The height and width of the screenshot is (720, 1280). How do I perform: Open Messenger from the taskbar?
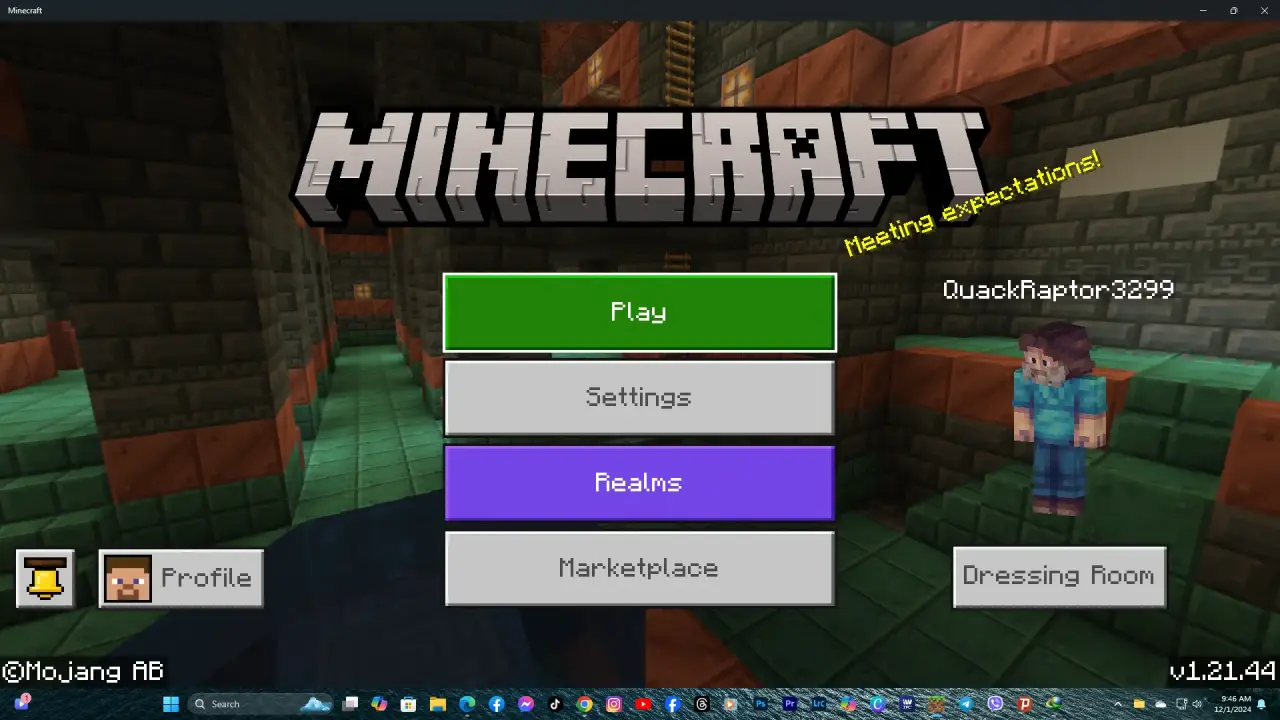tap(525, 704)
